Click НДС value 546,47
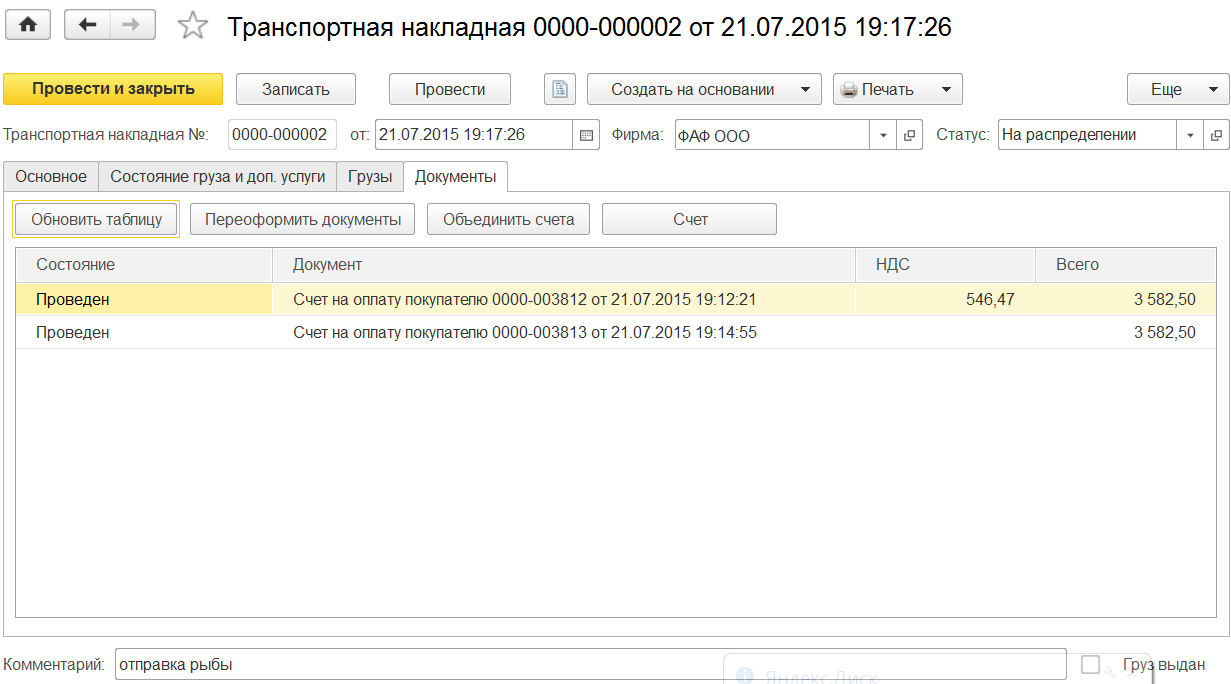 click(x=990, y=299)
